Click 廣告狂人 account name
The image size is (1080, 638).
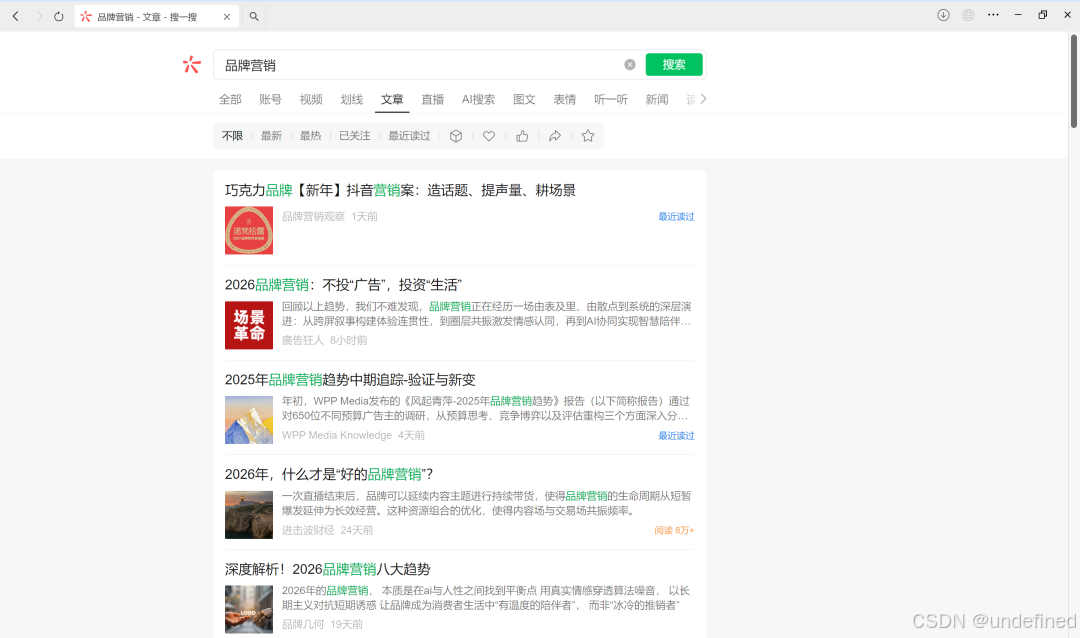coord(302,340)
